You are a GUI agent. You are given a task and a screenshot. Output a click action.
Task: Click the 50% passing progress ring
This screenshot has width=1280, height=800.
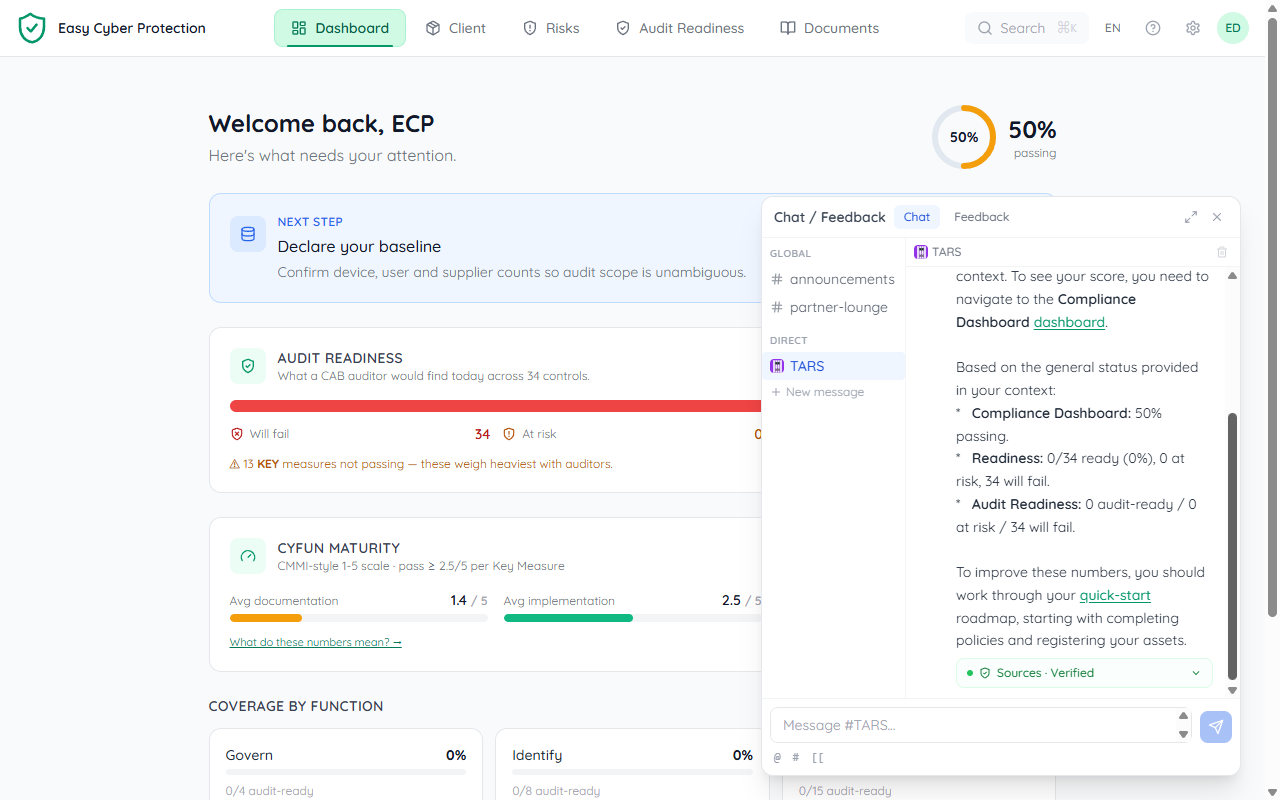point(964,137)
